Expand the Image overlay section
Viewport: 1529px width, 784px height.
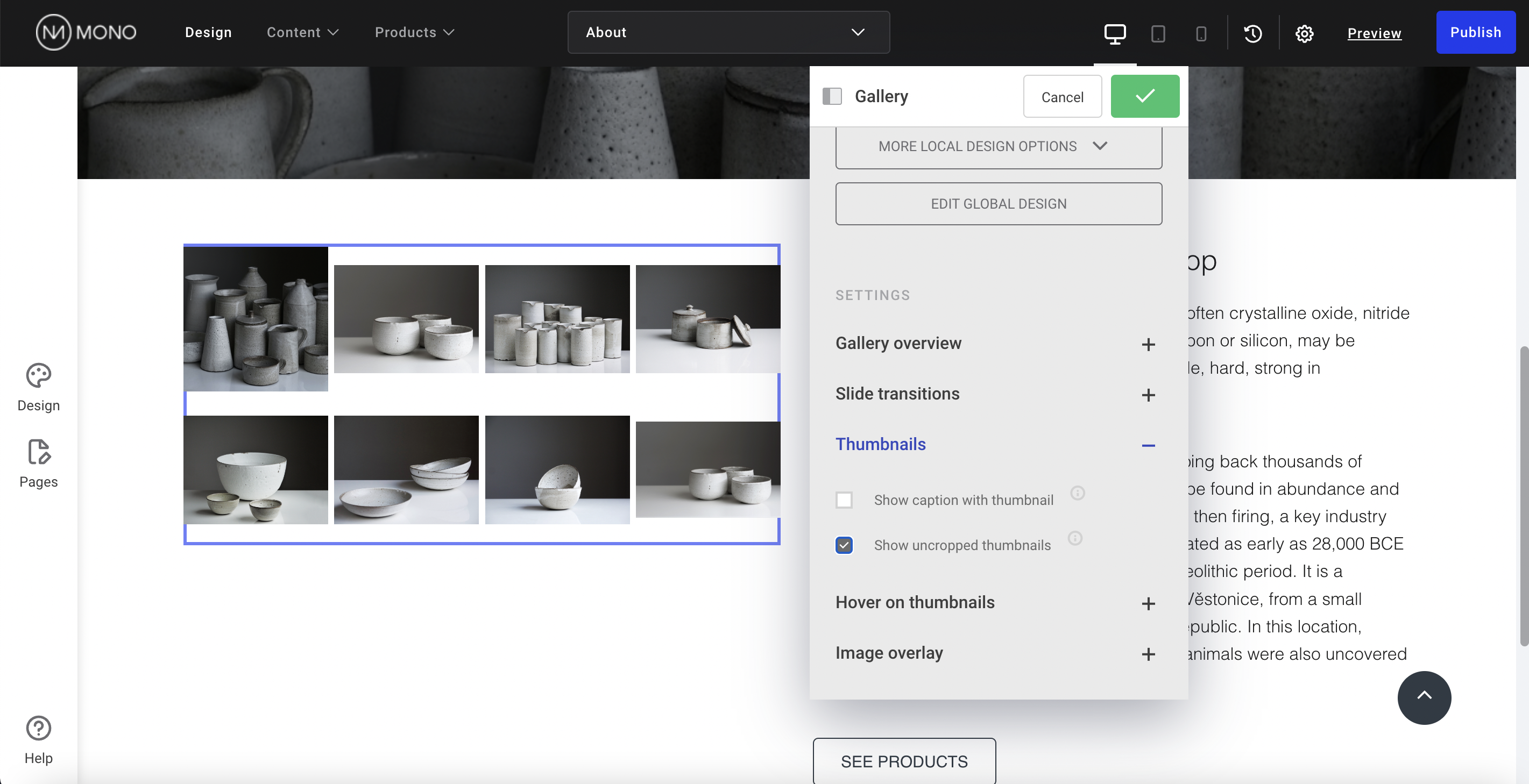(999, 653)
